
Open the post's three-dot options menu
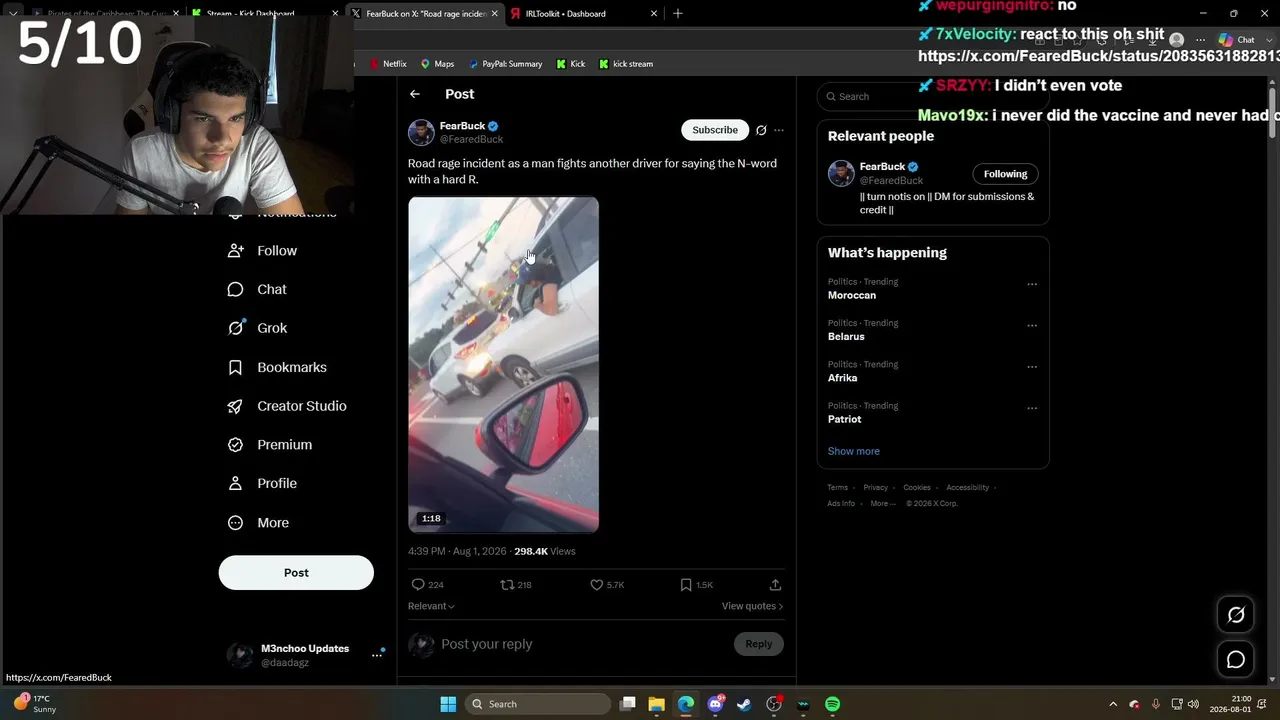[x=779, y=130]
